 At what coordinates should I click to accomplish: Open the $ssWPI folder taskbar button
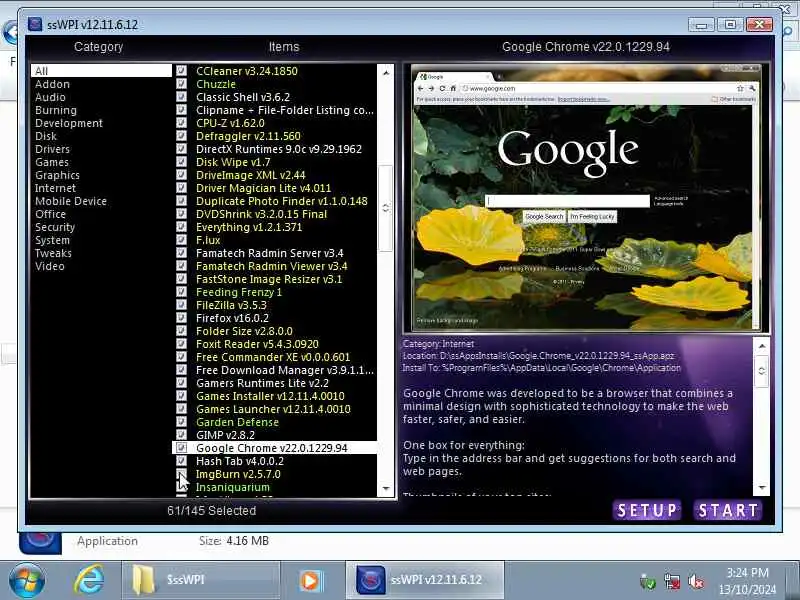click(201, 580)
